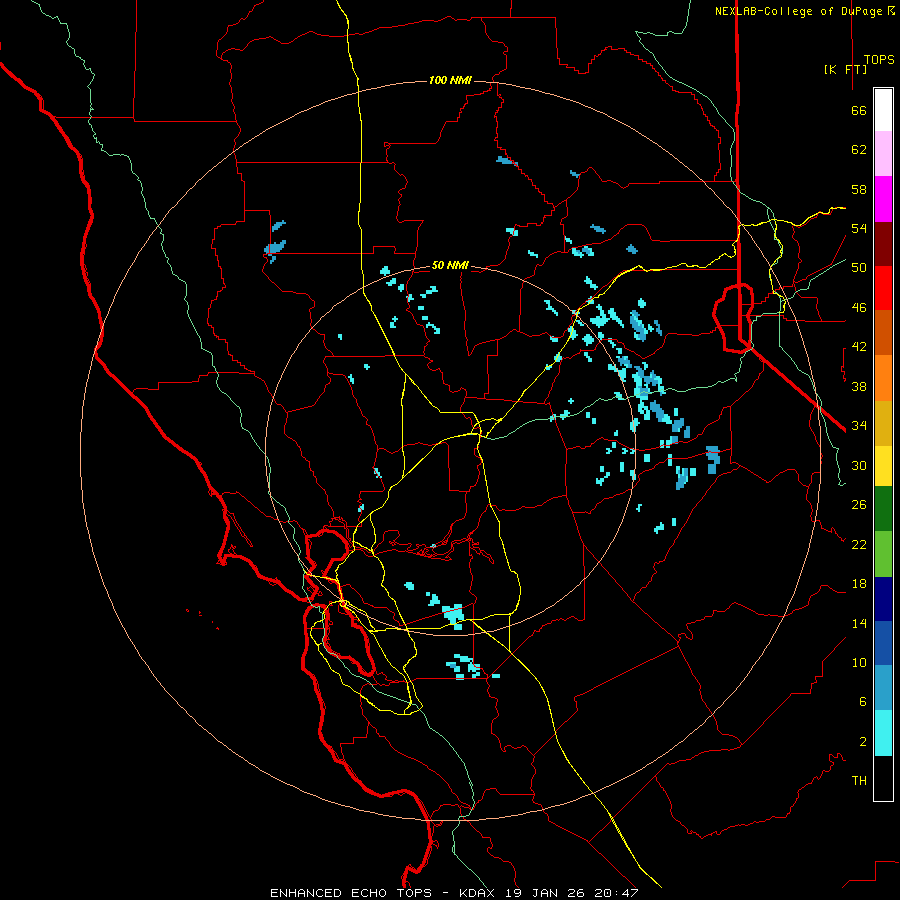Click the '50' legend value

[859, 268]
